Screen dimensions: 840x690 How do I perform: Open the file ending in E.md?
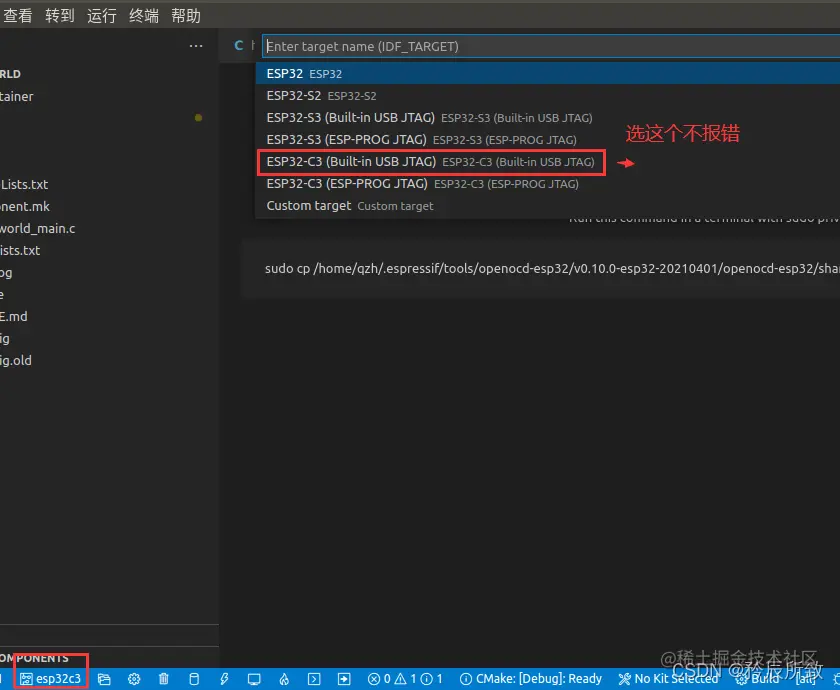point(13,316)
